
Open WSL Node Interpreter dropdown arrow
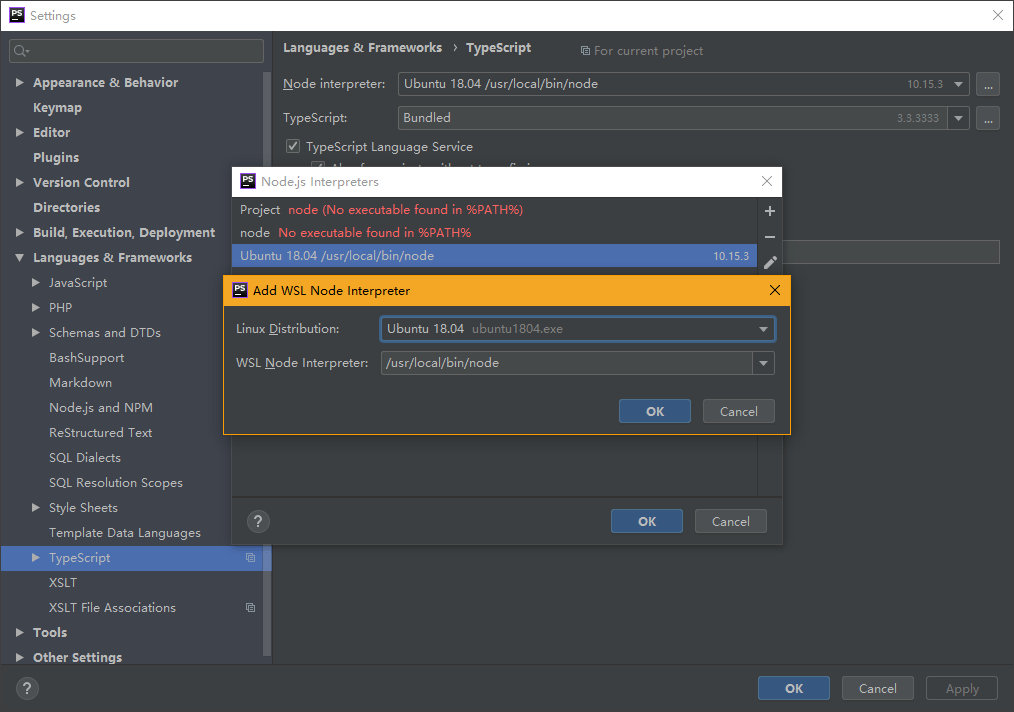tap(763, 363)
